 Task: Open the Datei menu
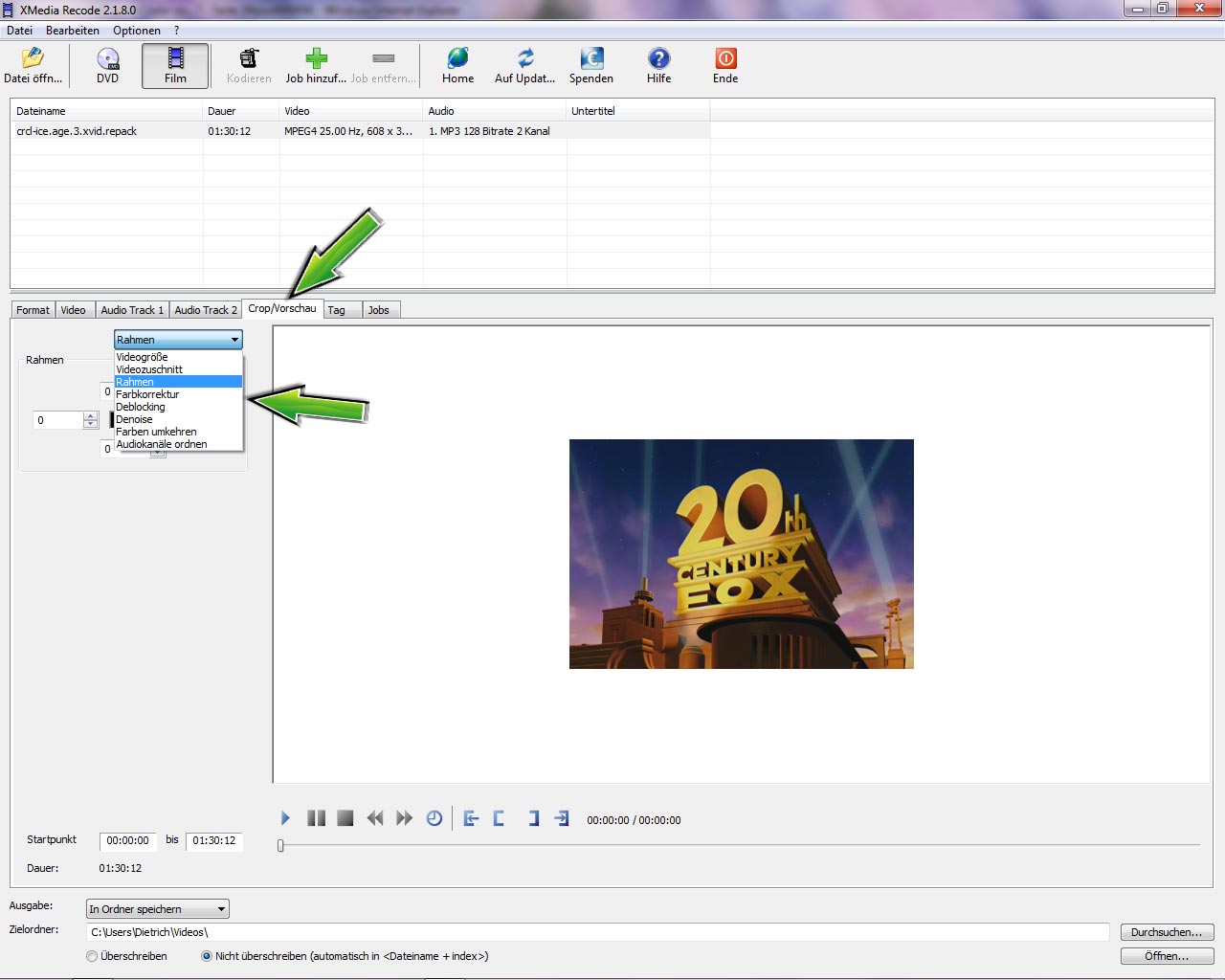tap(19, 31)
